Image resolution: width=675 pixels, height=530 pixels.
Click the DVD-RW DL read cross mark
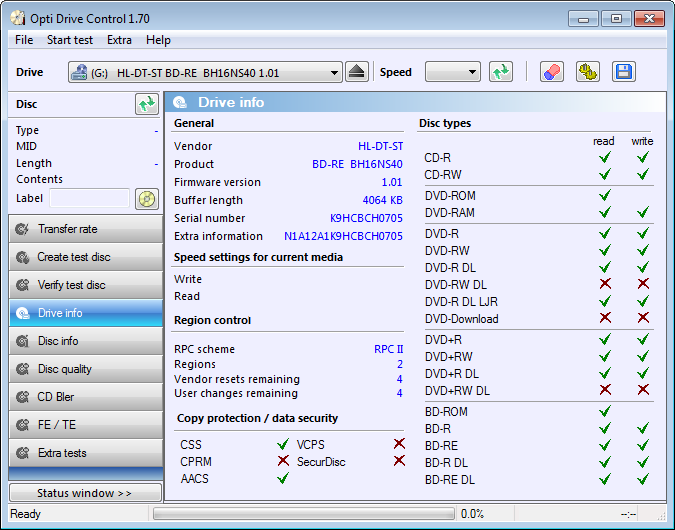point(605,283)
